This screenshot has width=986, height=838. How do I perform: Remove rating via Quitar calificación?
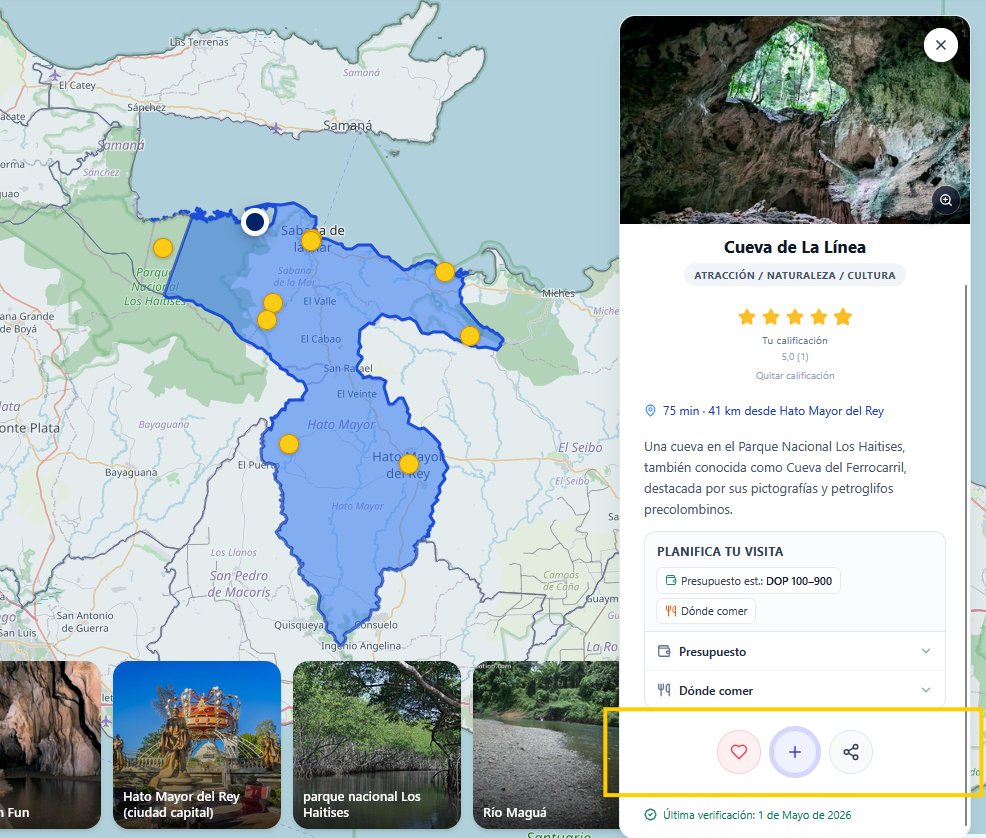(795, 375)
